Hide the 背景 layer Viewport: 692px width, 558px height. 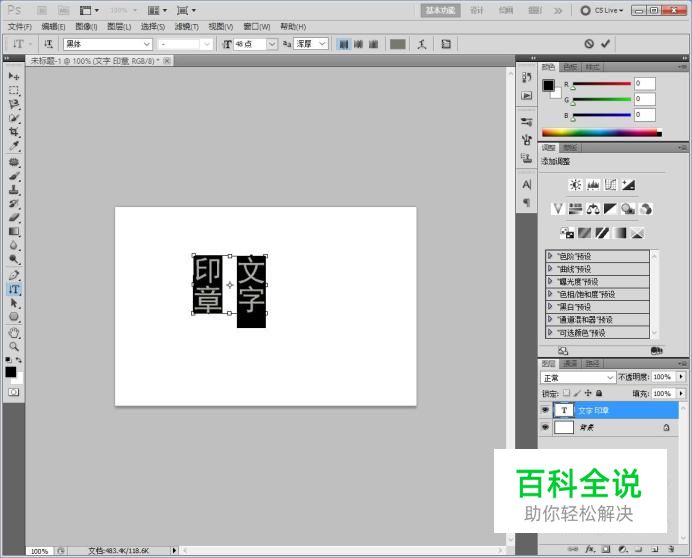[545, 427]
